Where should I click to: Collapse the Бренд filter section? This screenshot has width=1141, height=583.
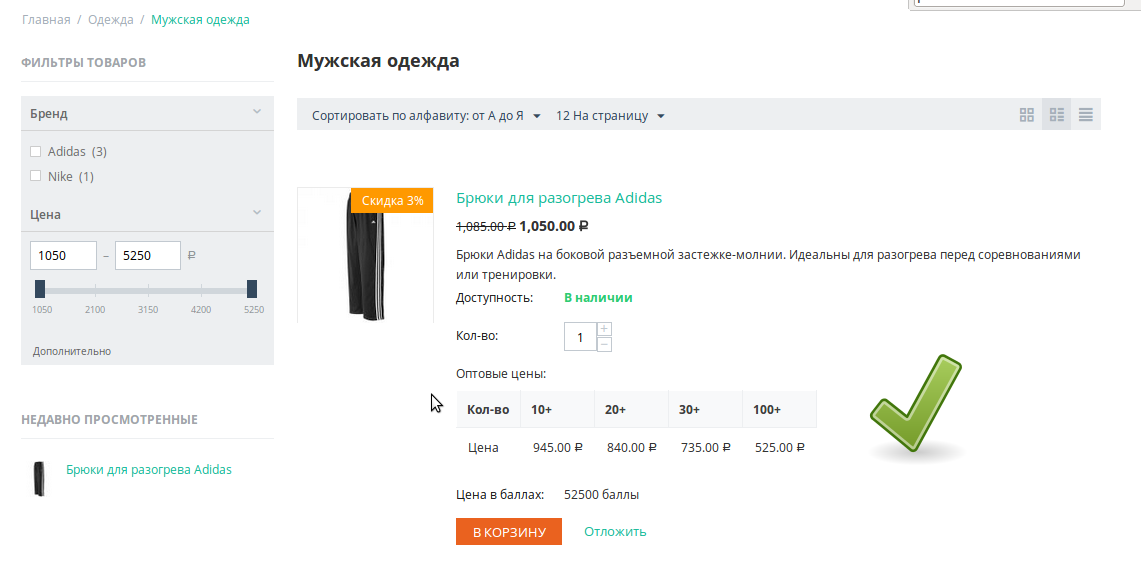coord(256,112)
